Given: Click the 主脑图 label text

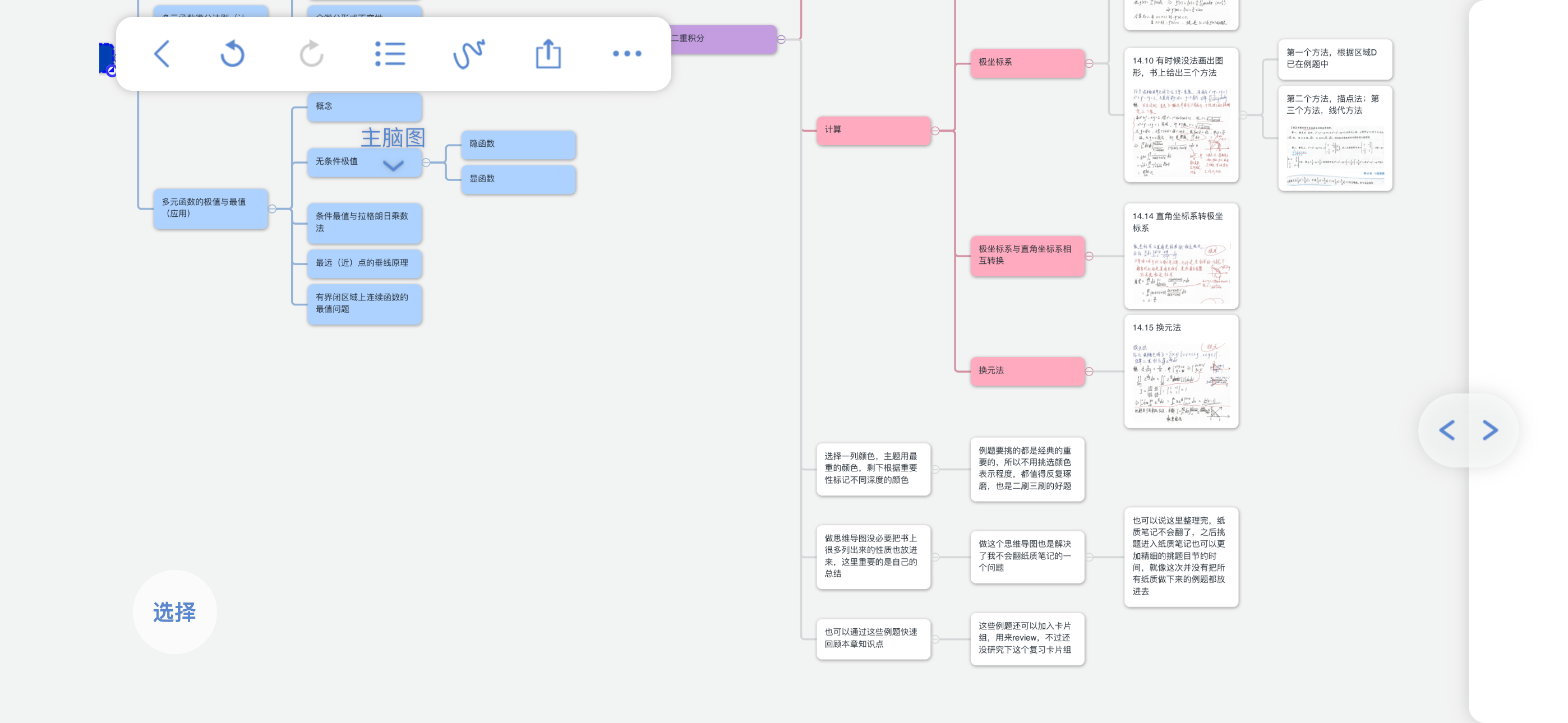Looking at the screenshot, I should (x=393, y=137).
